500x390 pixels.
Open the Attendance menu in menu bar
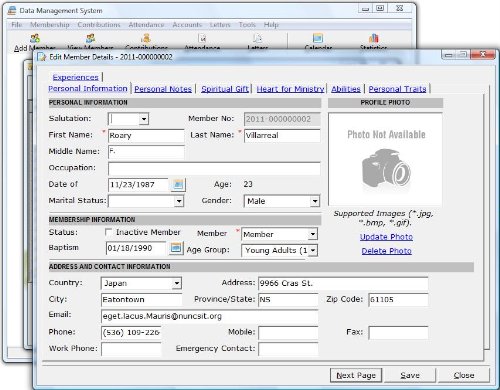pyautogui.click(x=146, y=25)
